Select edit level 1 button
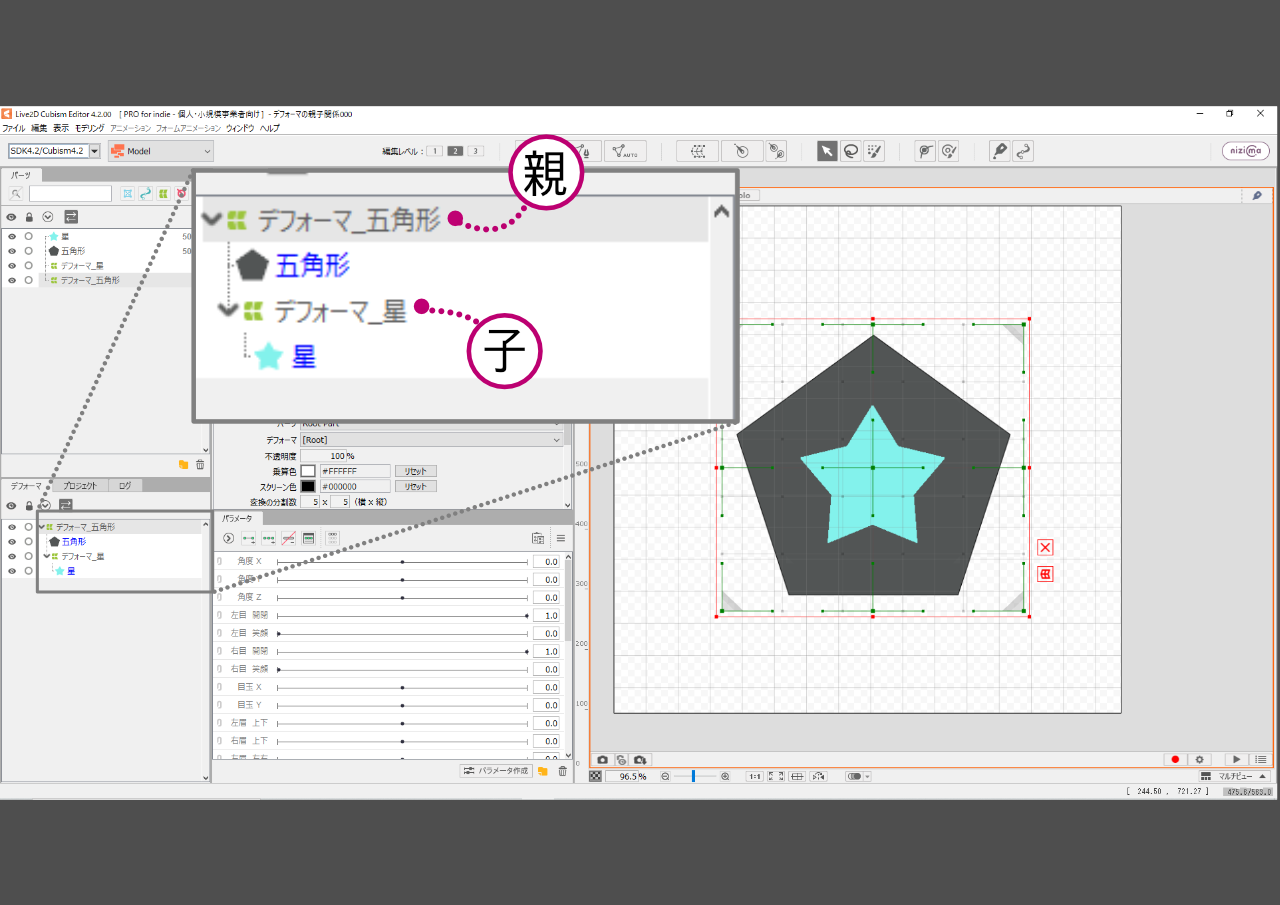1280x905 pixels. [x=435, y=151]
